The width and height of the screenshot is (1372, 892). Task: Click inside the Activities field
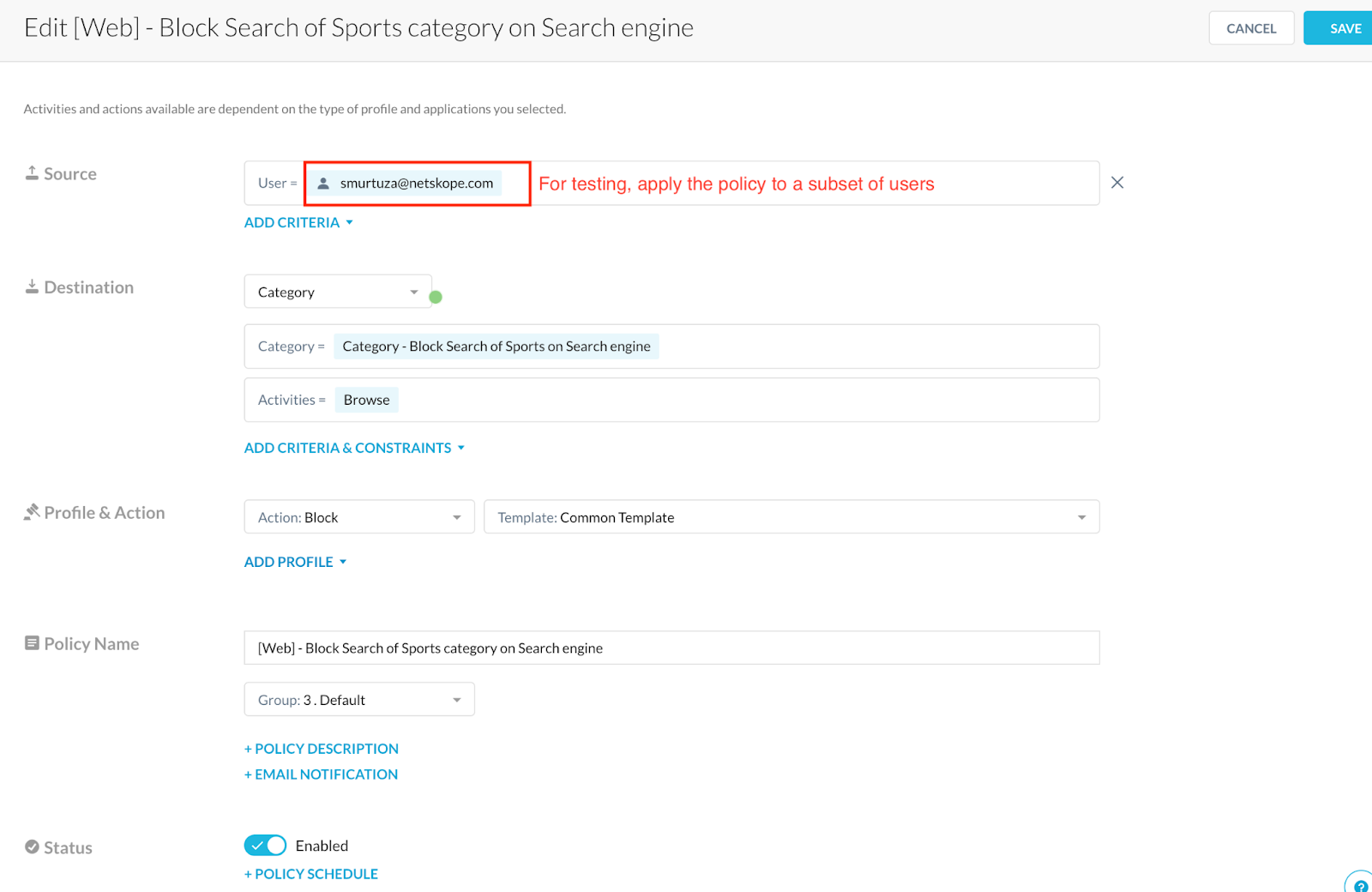click(x=671, y=400)
